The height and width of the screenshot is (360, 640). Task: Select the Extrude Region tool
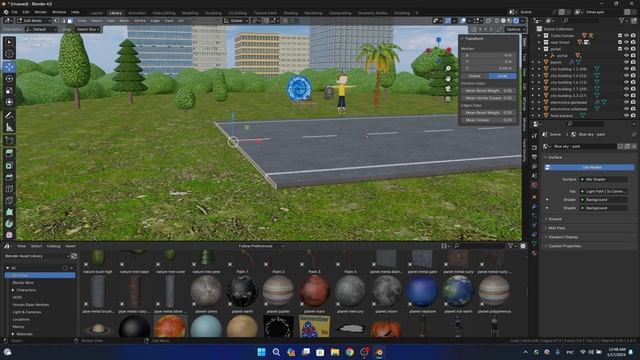pos(9,153)
